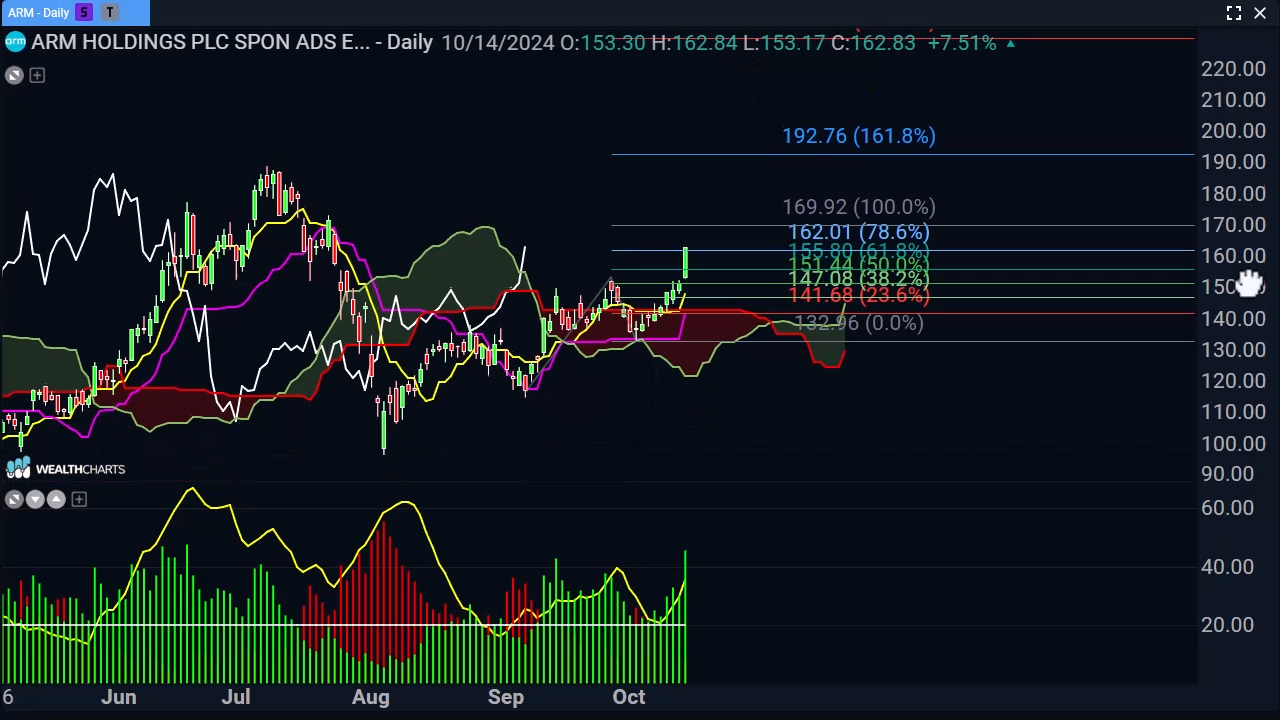
Task: Click the 60.00 indicator axis label
Action: click(x=1227, y=508)
